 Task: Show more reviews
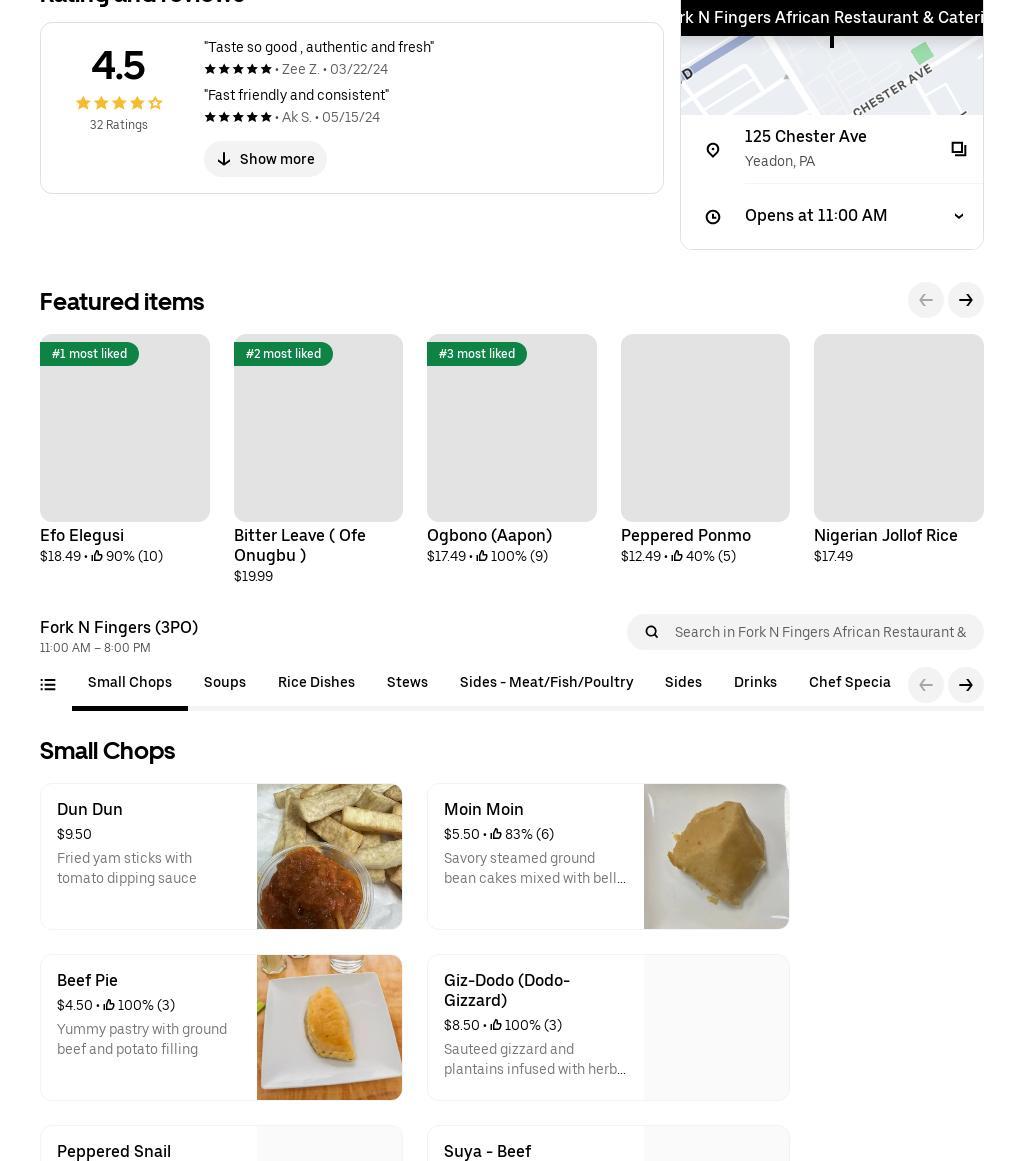tap(265, 159)
